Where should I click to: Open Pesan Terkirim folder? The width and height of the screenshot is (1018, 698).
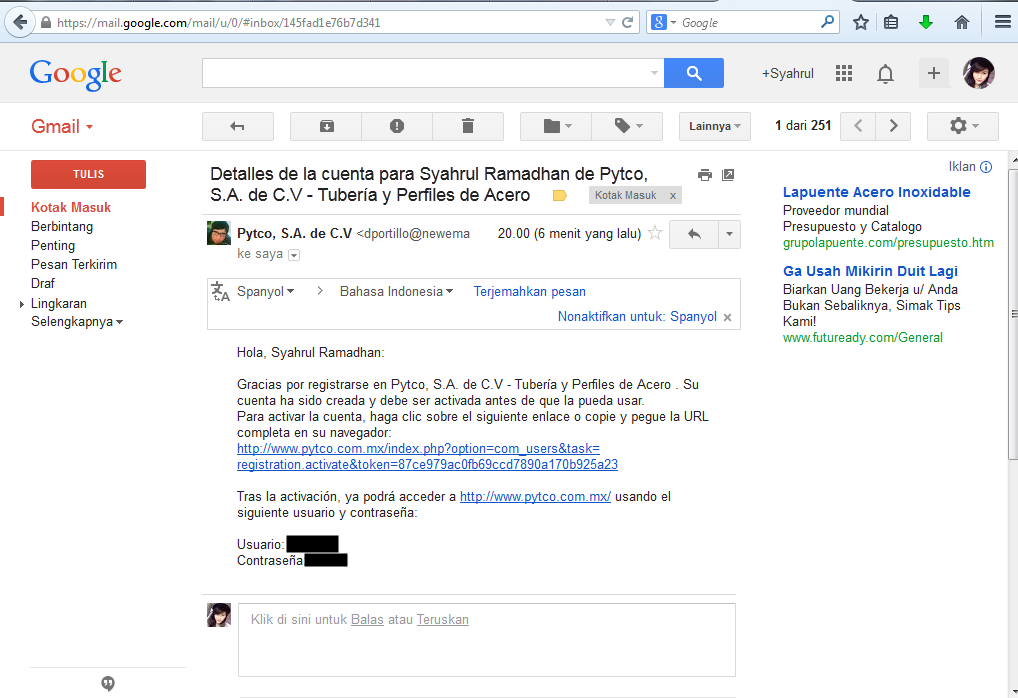[x=74, y=264]
